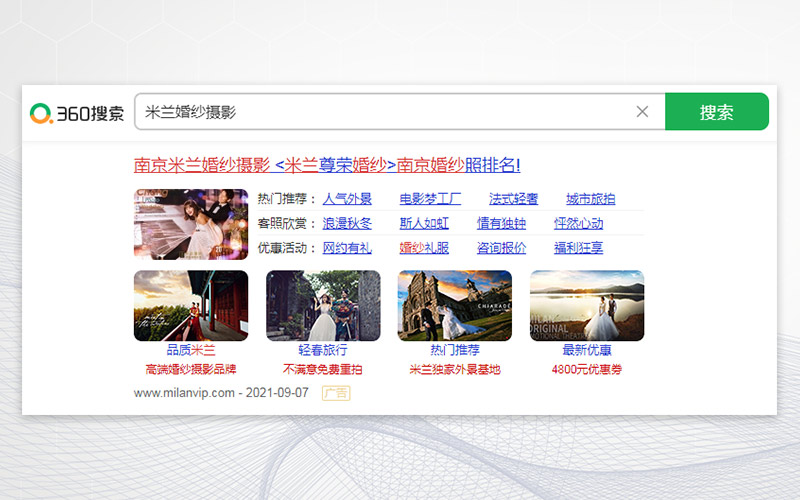The image size is (800, 500).
Task: Open the 轻奢旅行 caption link
Action: (323, 350)
